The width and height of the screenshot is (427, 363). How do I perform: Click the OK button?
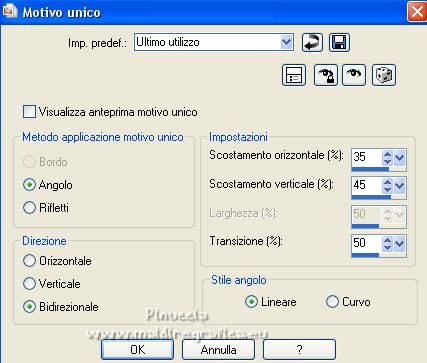click(x=137, y=349)
